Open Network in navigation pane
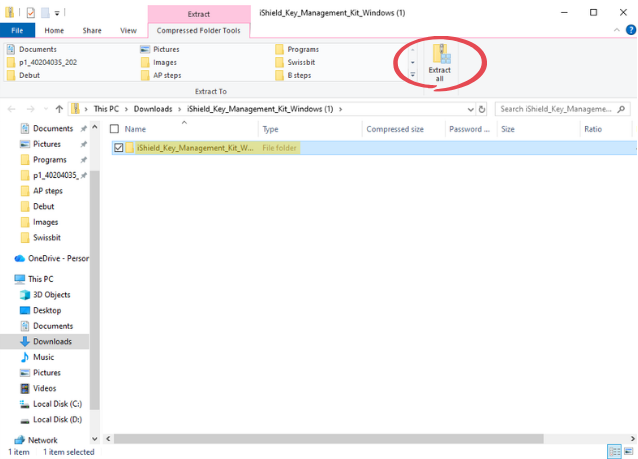Viewport: 638px width, 459px height. 42,440
